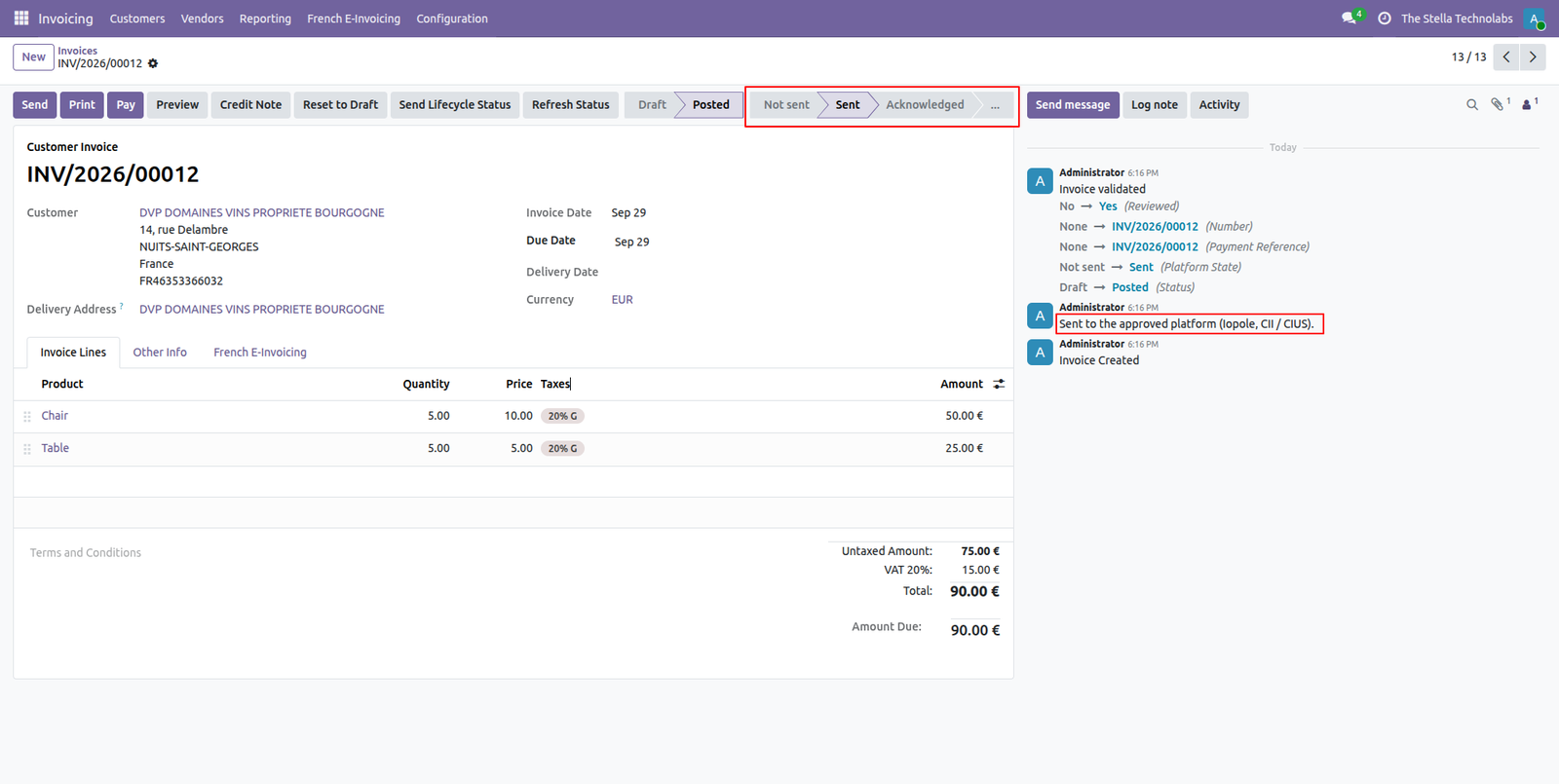Show followers person icon
Screen dimensions: 1559x784
1529,104
